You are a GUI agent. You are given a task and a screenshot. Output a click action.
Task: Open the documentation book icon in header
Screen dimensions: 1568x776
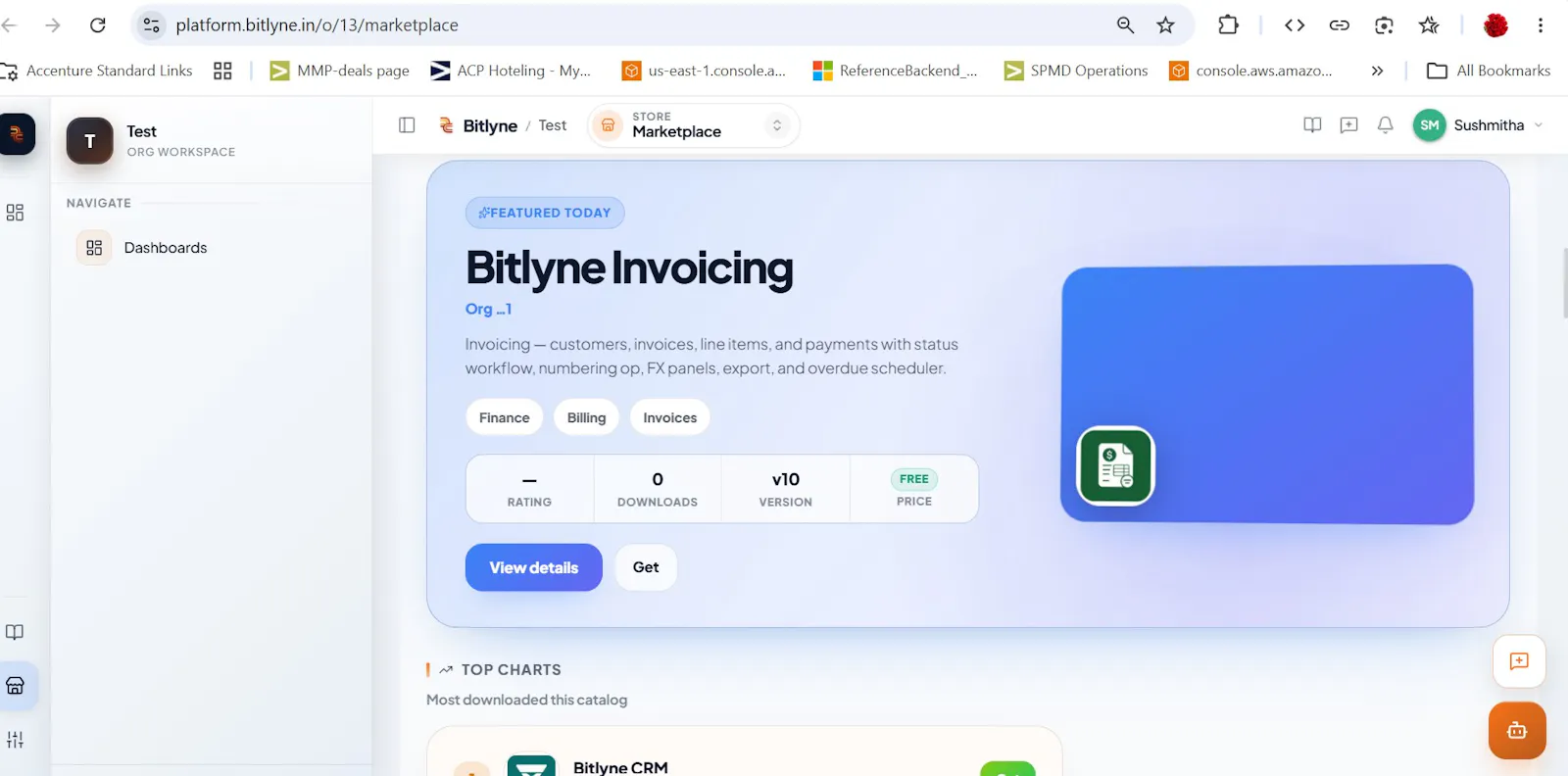[x=1312, y=125]
